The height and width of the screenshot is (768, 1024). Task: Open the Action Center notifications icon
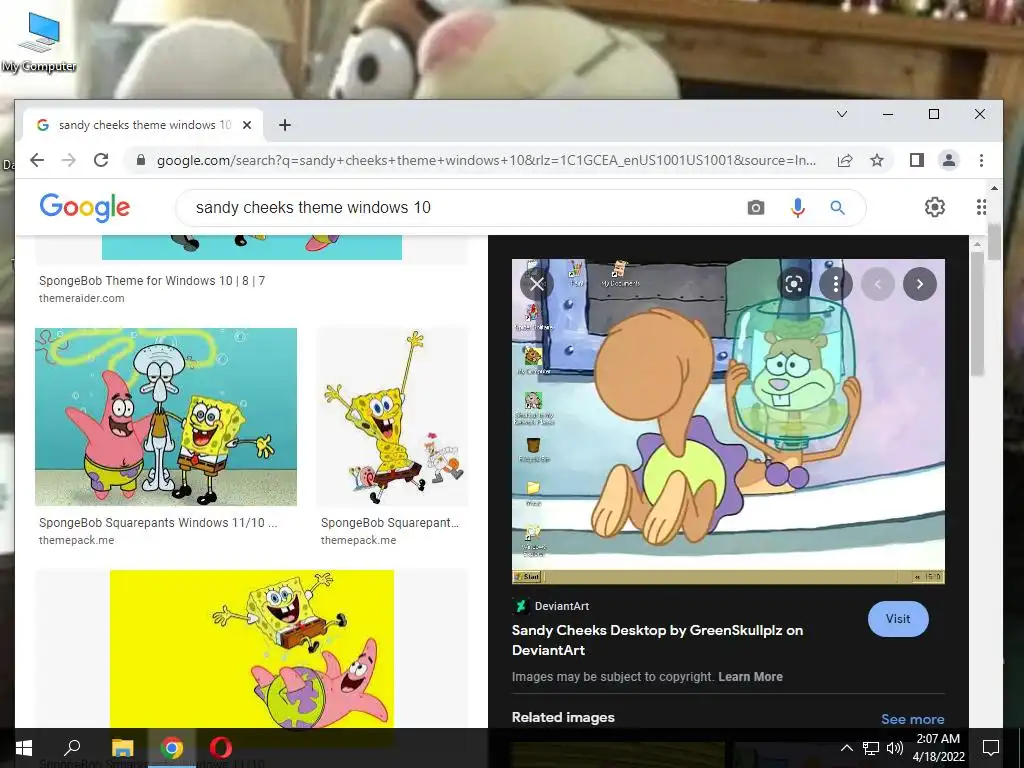coord(991,748)
